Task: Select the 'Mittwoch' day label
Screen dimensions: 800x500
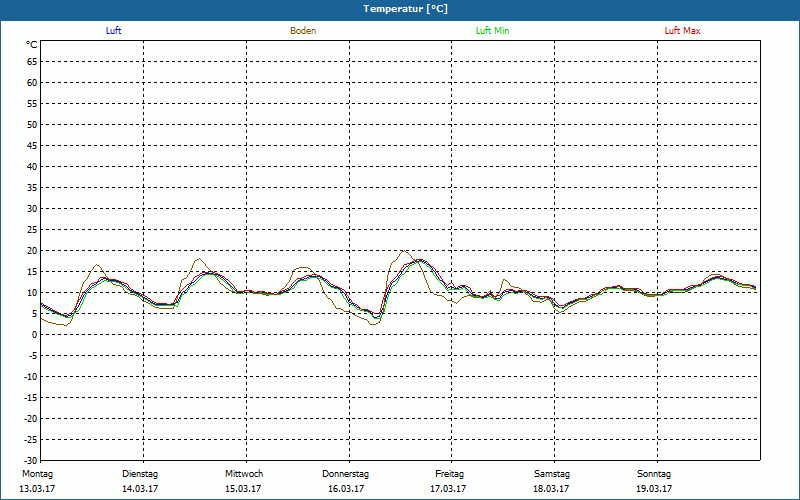Action: click(x=244, y=474)
